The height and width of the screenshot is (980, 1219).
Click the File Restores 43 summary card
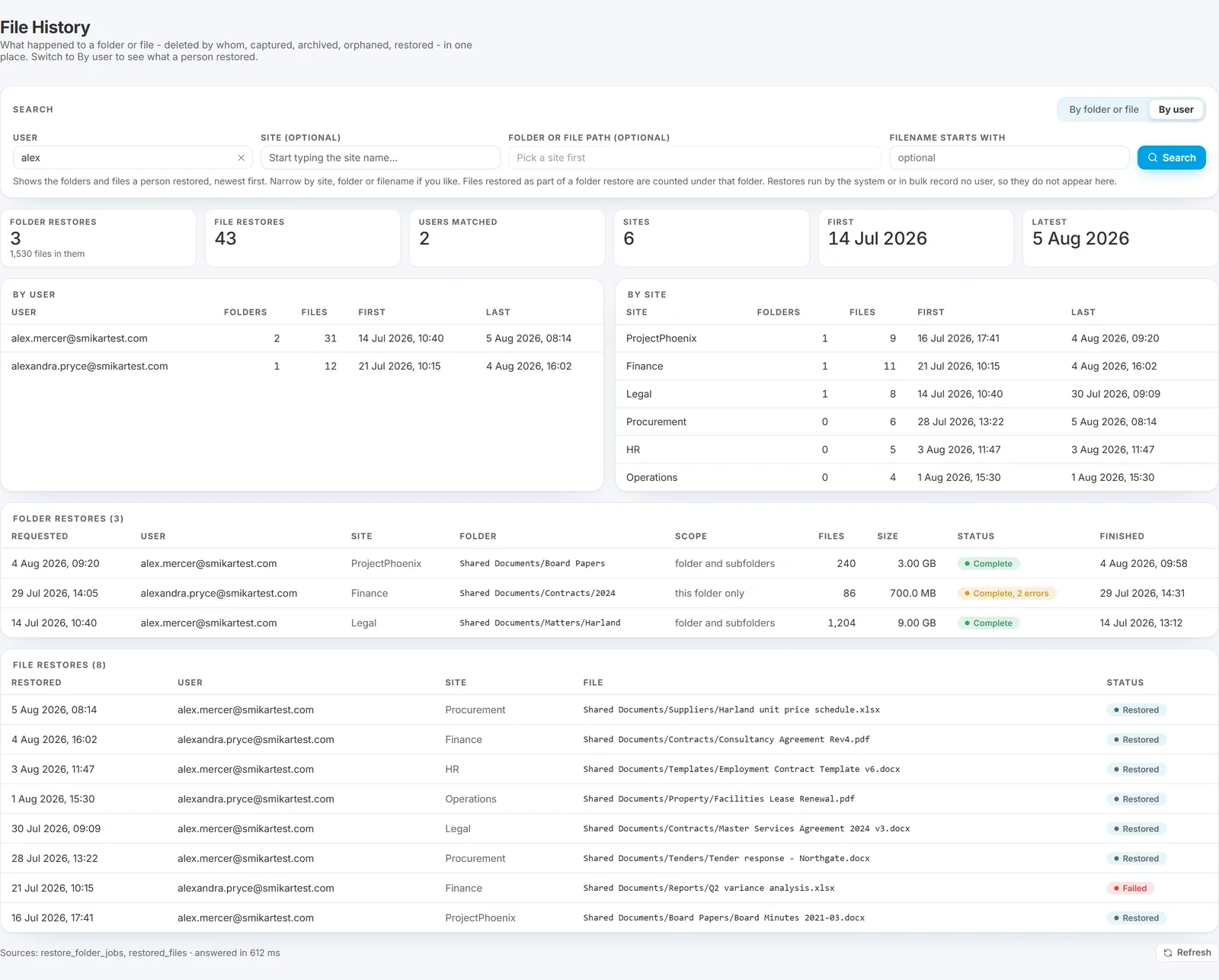(302, 239)
